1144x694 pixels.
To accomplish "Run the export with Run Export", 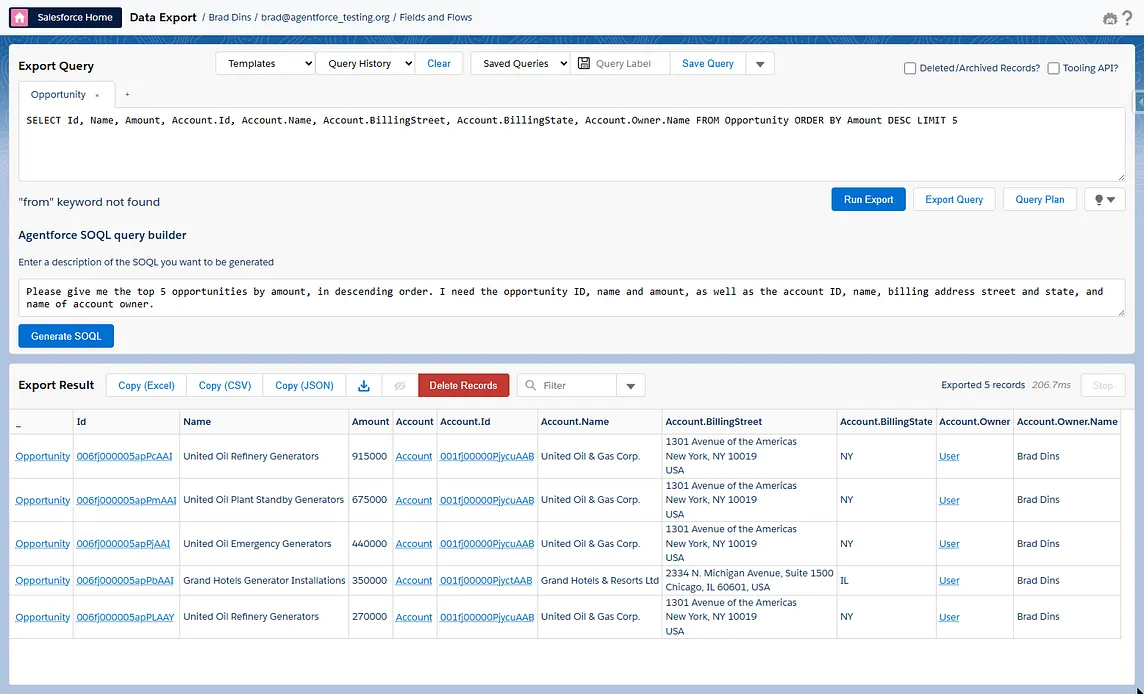I will pyautogui.click(x=868, y=199).
